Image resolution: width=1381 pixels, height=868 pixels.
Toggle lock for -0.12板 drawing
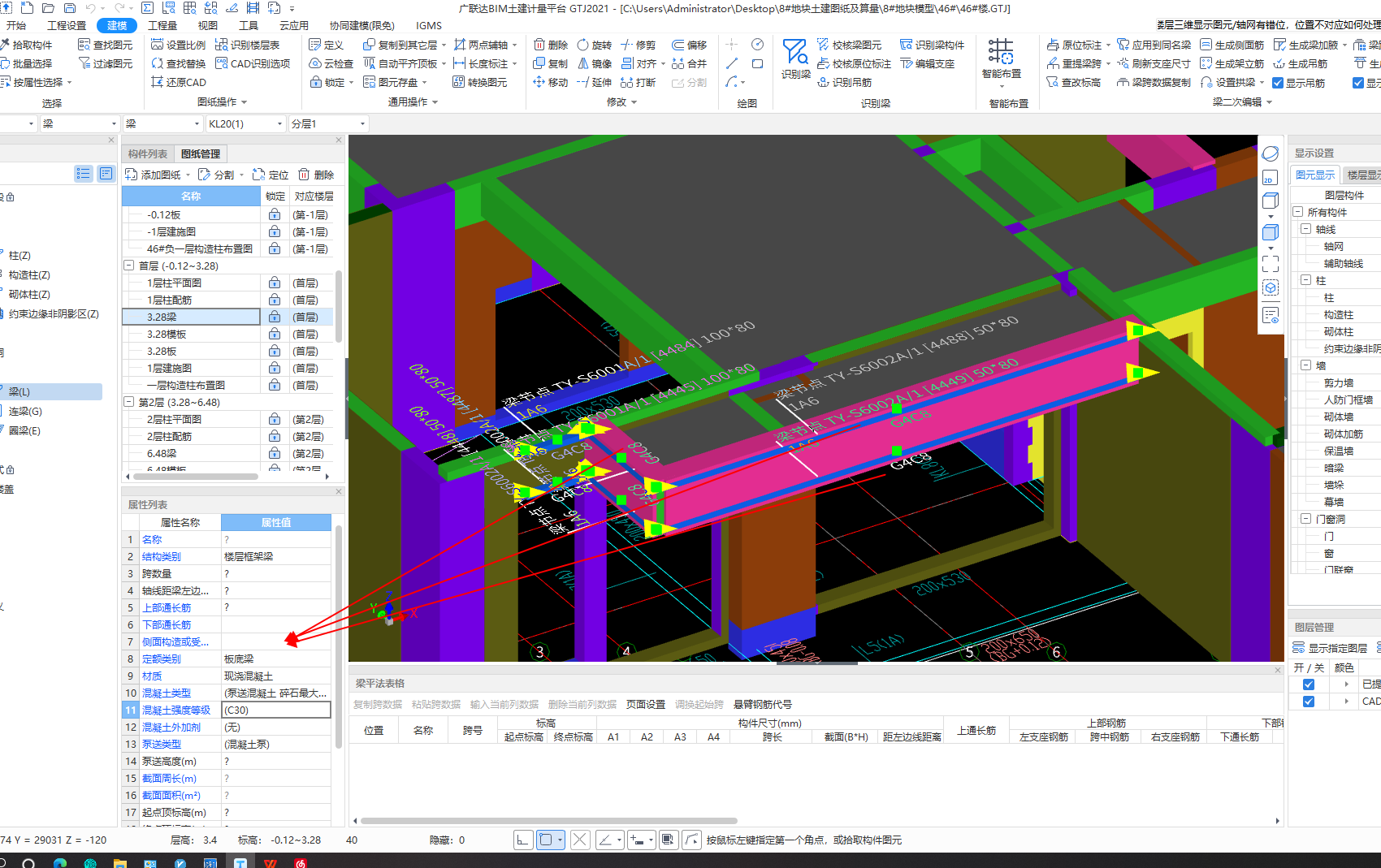pos(275,214)
